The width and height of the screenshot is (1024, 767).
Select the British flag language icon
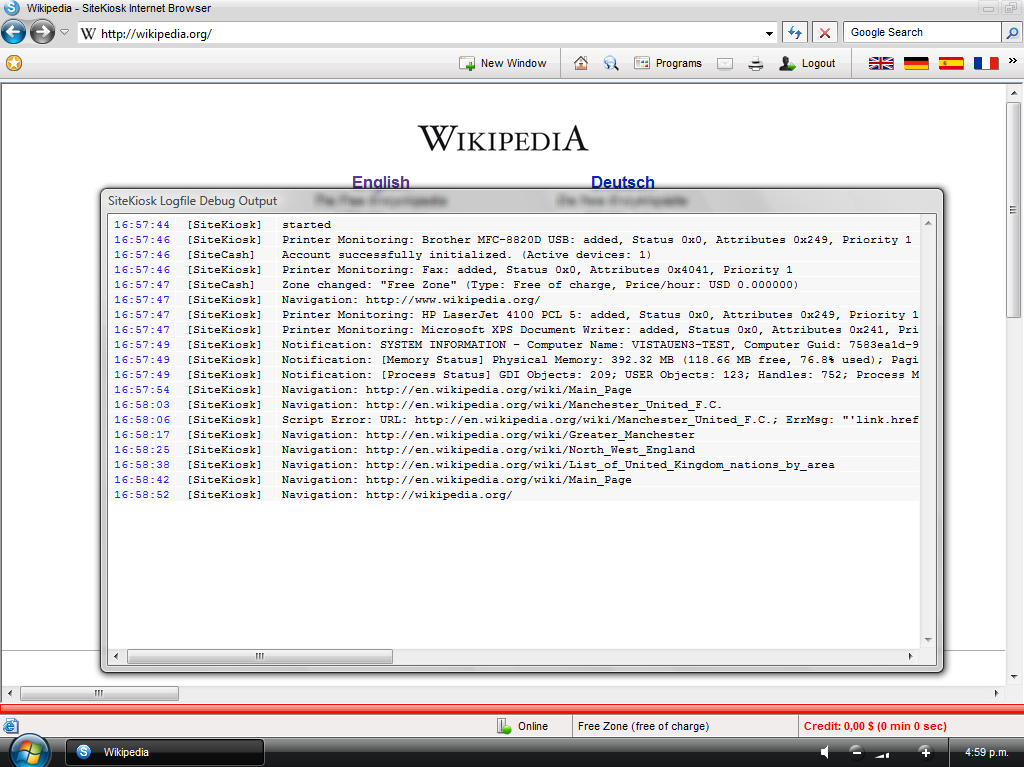pos(881,63)
